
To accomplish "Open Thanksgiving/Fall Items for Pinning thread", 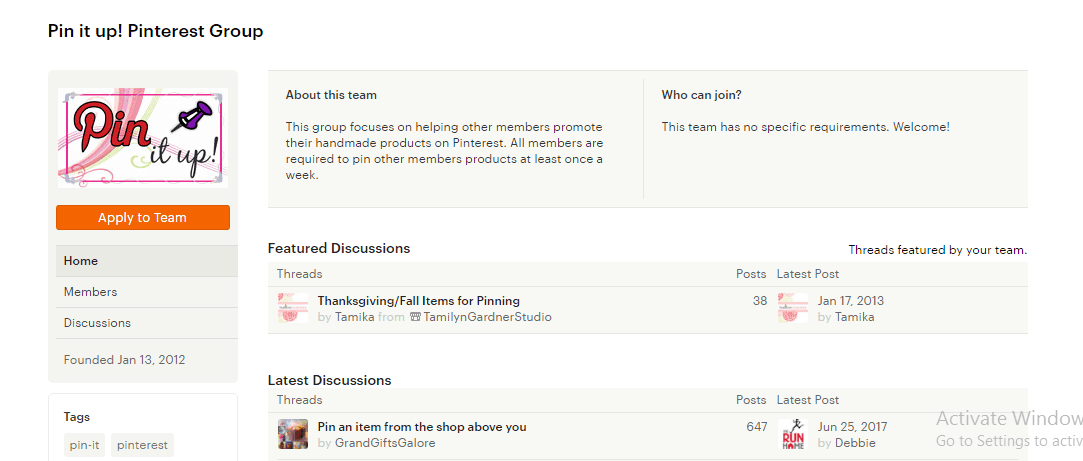I will pos(418,301).
